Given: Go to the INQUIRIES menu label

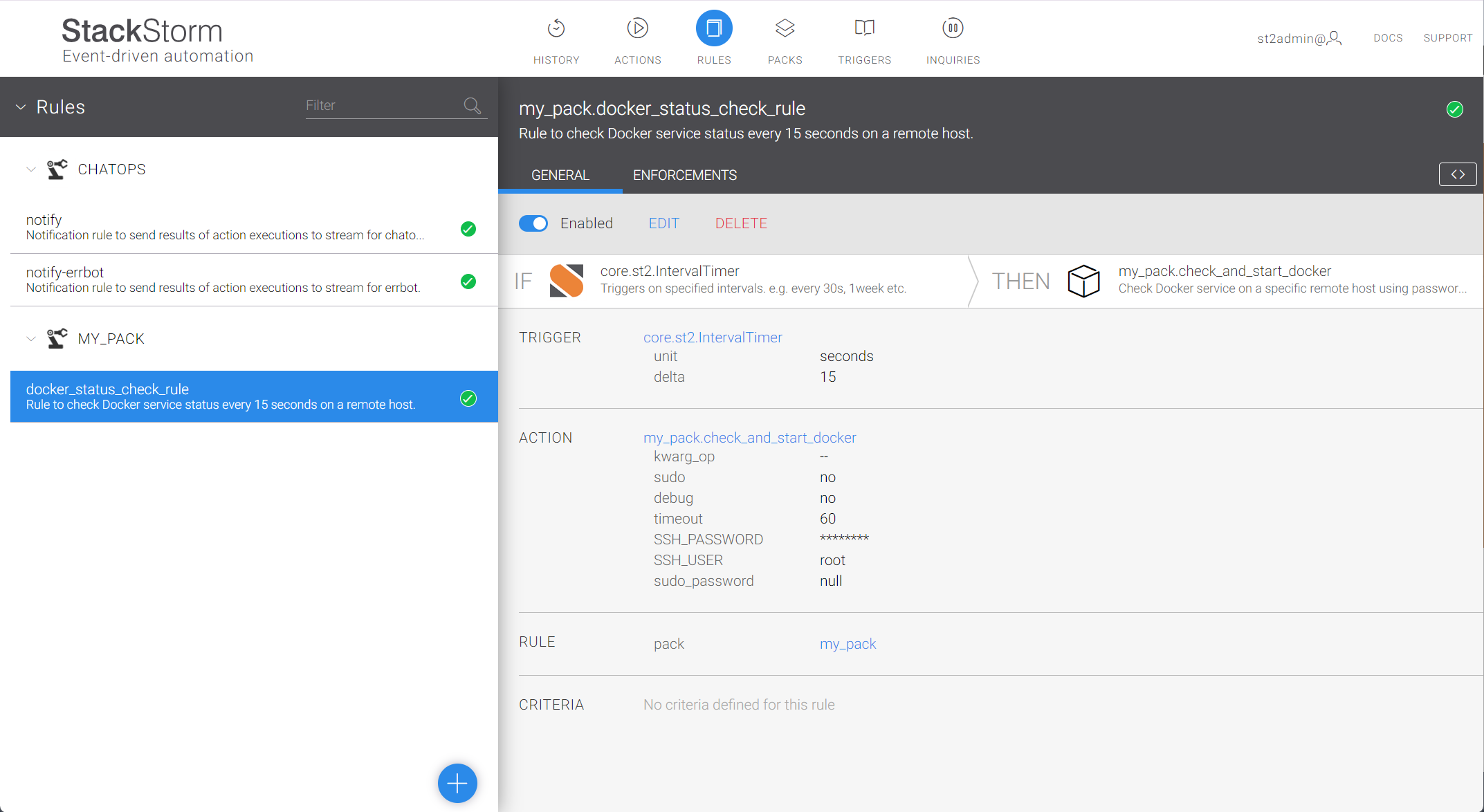Looking at the screenshot, I should [x=953, y=60].
